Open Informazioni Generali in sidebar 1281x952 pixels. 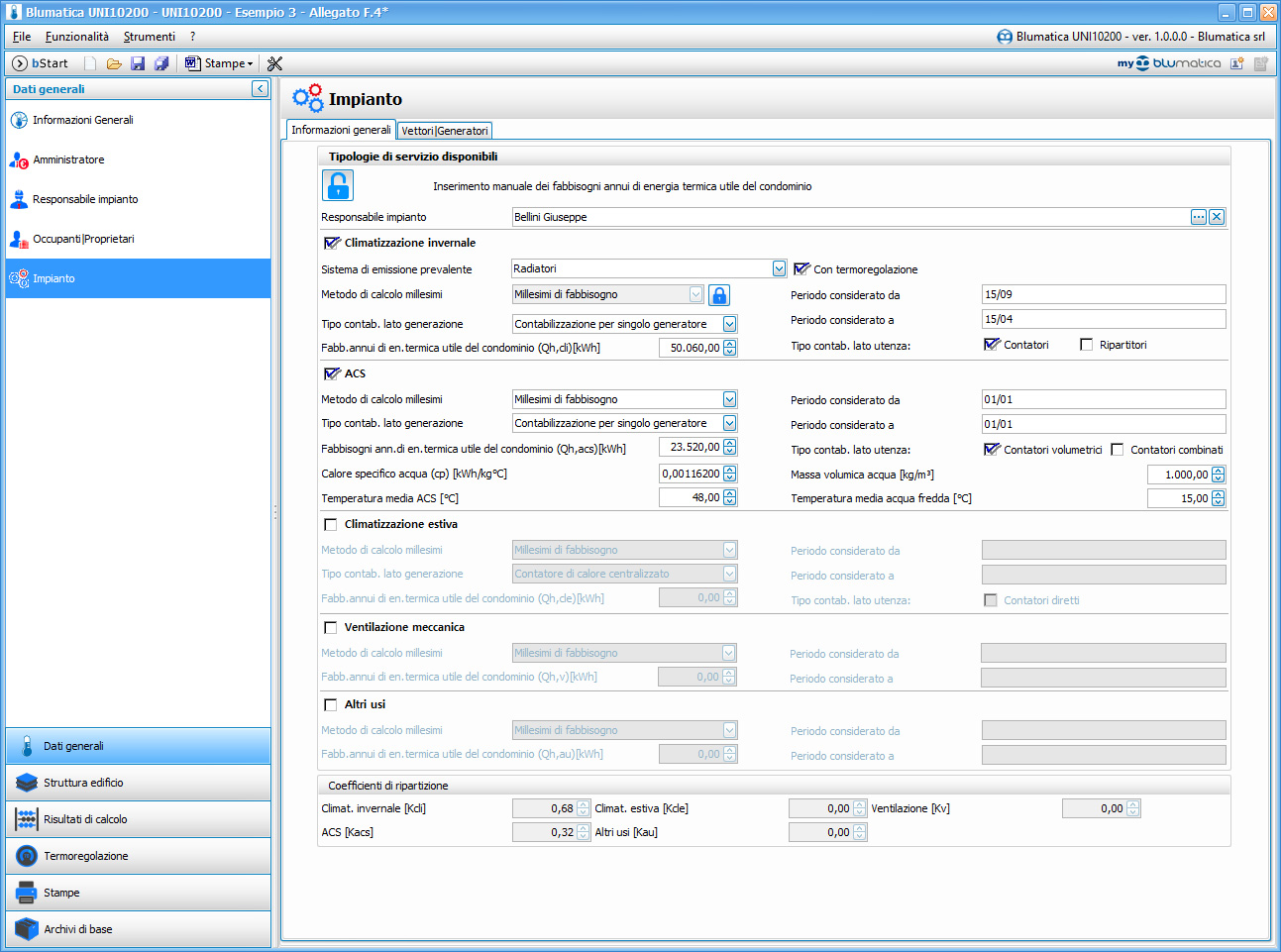pyautogui.click(x=138, y=120)
